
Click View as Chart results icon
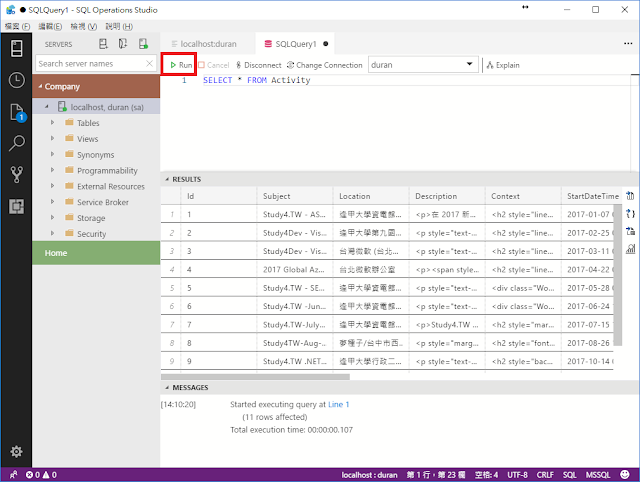[x=630, y=249]
